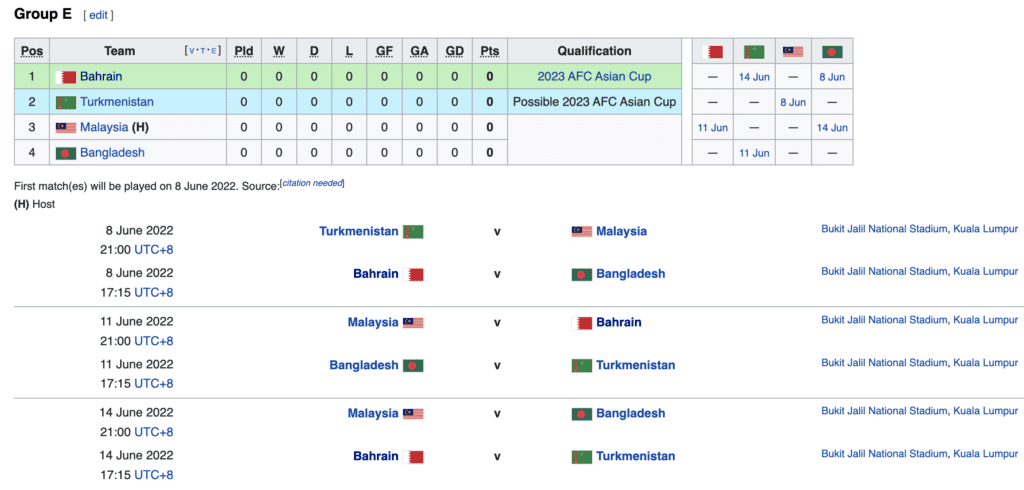Open the 14 Jun link in Bahrain matrix row
The width and height of the screenshot is (1024, 490).
click(x=754, y=77)
